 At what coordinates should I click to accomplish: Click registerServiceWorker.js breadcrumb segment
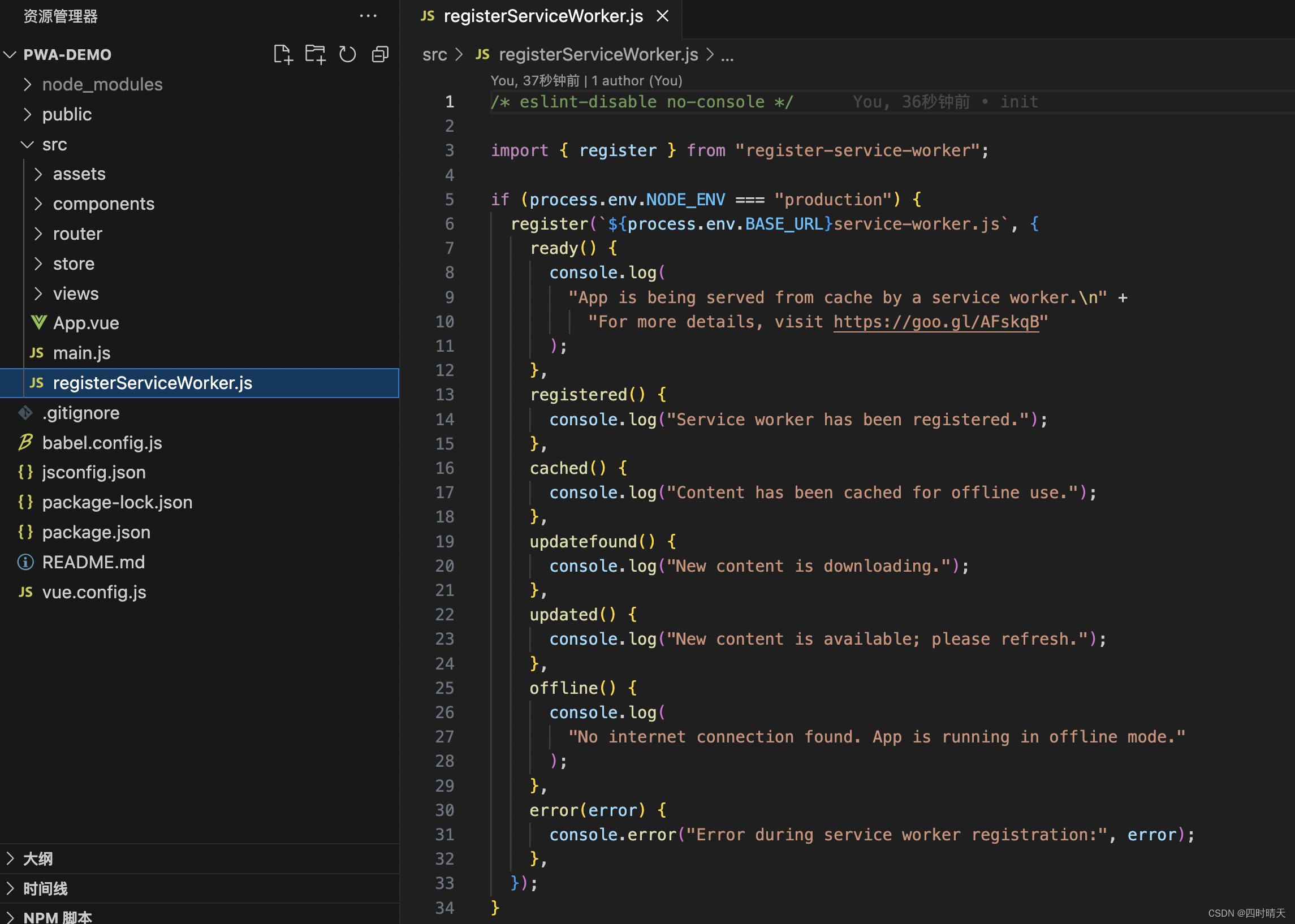[598, 55]
